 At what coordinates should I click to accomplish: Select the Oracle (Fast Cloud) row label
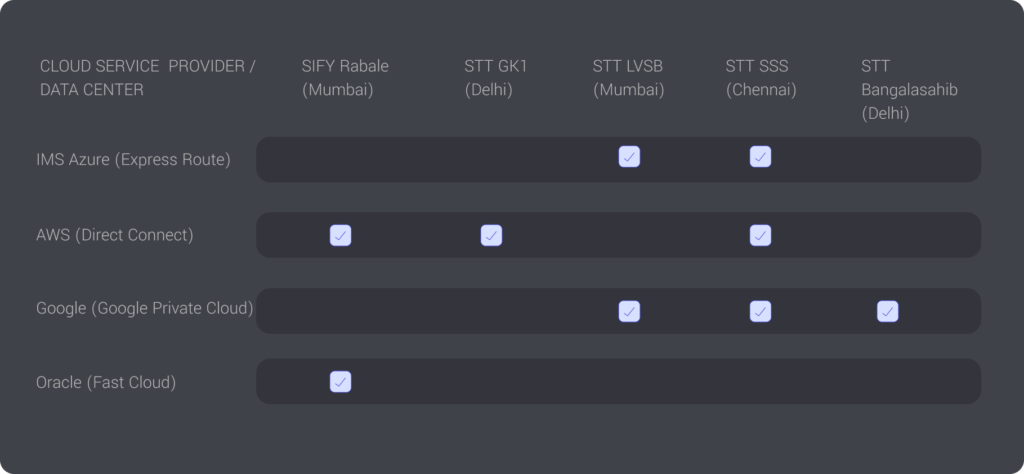(106, 382)
